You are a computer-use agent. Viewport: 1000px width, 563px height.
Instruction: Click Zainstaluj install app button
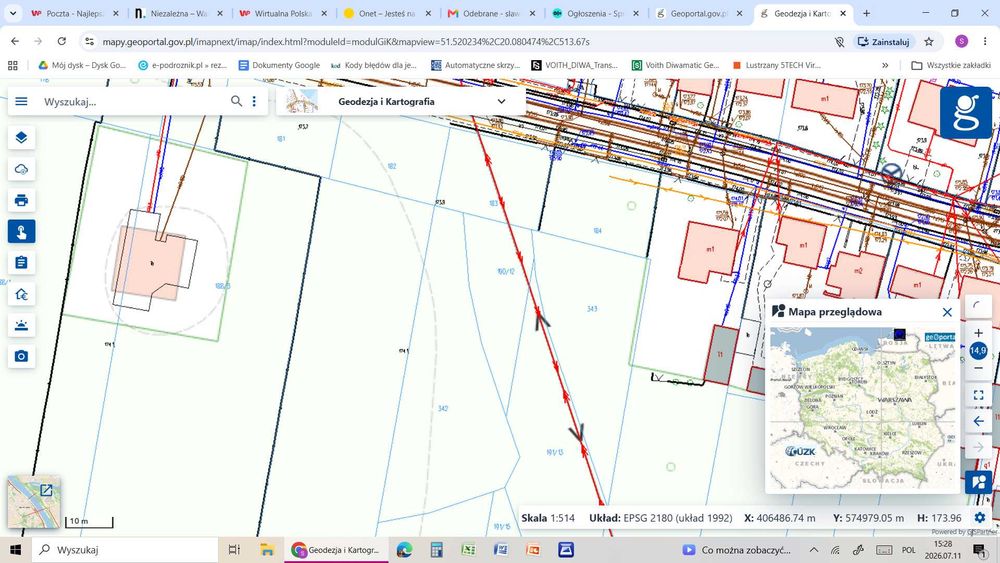pos(884,41)
